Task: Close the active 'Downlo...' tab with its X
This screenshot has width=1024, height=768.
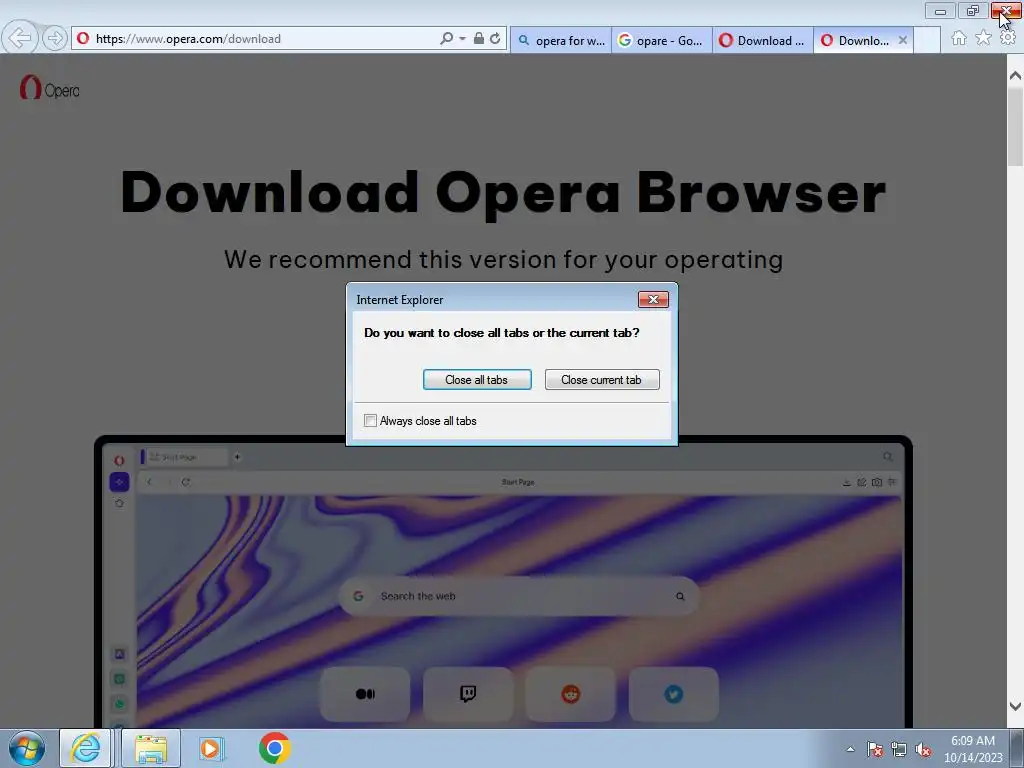Action: (903, 40)
